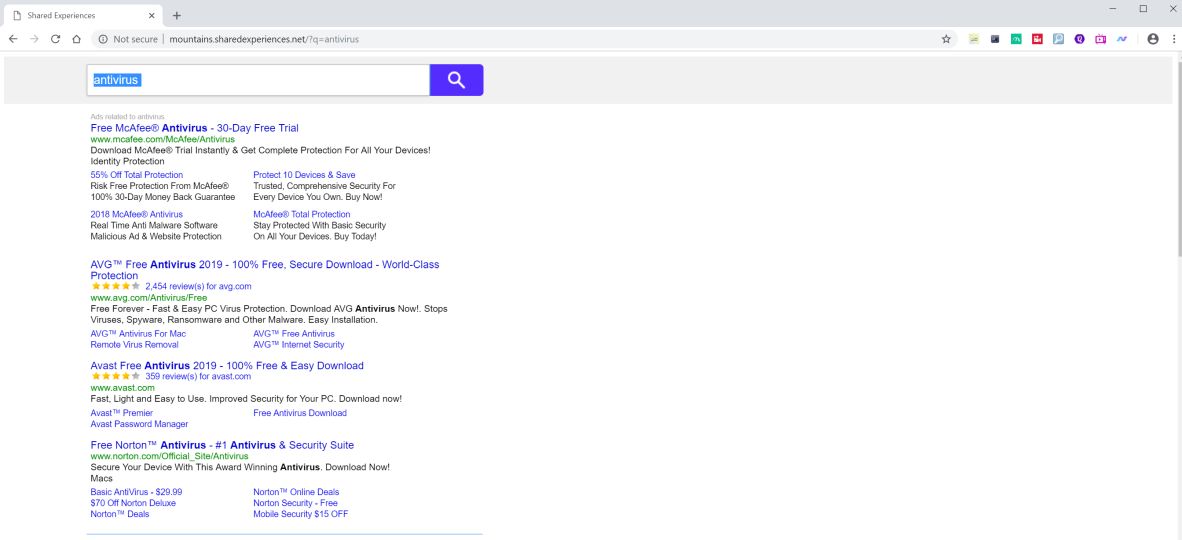Open the purple Q extension
This screenshot has height=540, width=1182.
coord(1079,39)
